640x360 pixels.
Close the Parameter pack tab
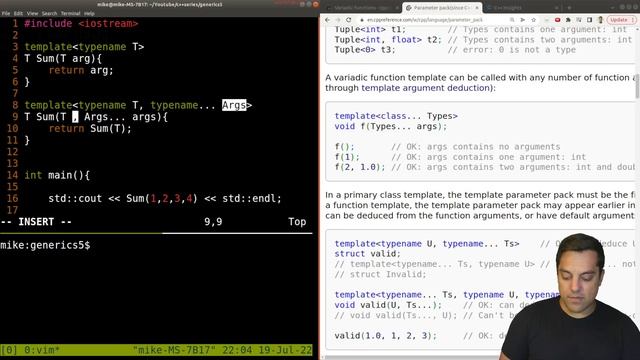pyautogui.click(x=476, y=8)
